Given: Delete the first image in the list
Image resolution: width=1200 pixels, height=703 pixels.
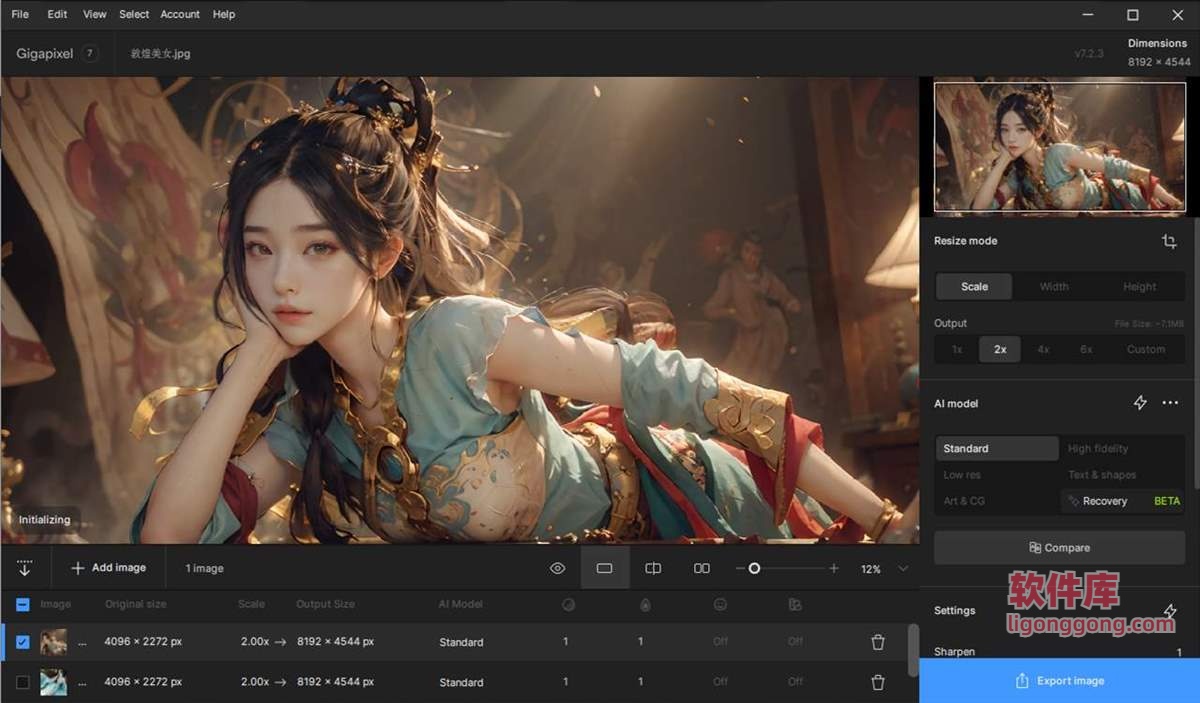Looking at the screenshot, I should (878, 642).
